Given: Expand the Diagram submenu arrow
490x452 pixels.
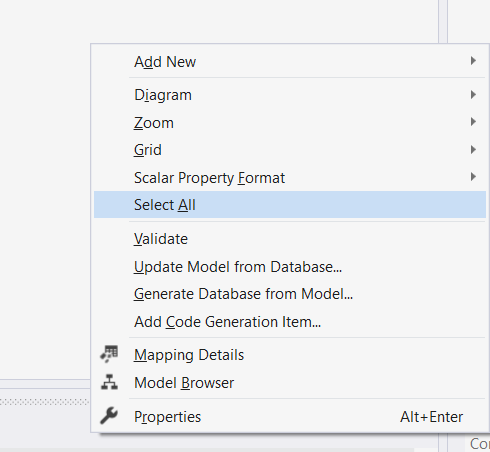Looking at the screenshot, I should (473, 95).
